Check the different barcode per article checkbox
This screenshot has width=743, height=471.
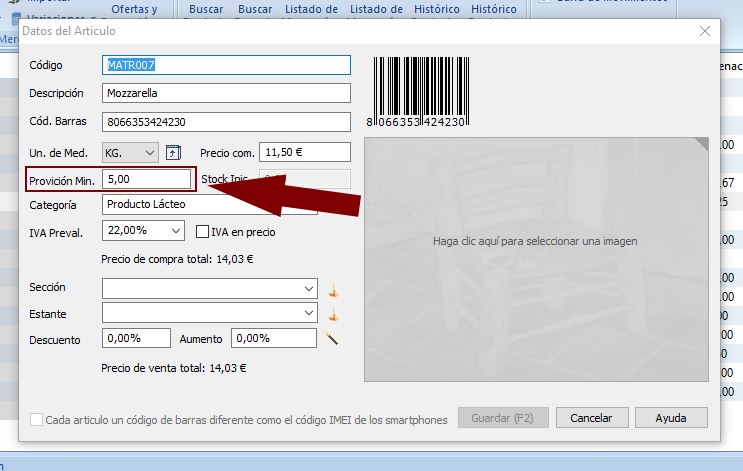(36, 419)
